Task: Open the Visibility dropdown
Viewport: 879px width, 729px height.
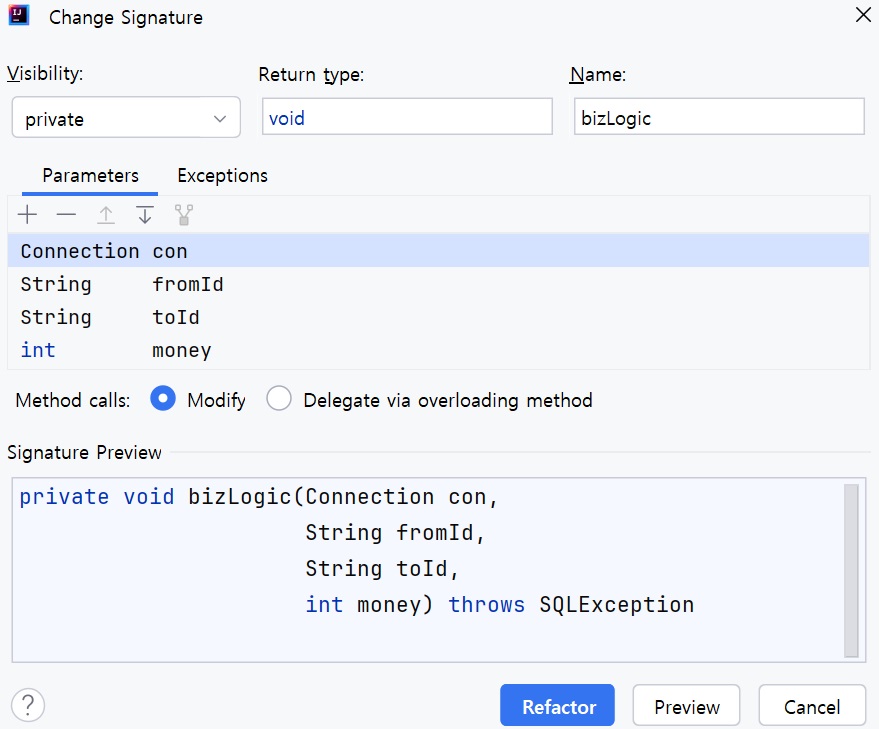Action: pos(126,119)
